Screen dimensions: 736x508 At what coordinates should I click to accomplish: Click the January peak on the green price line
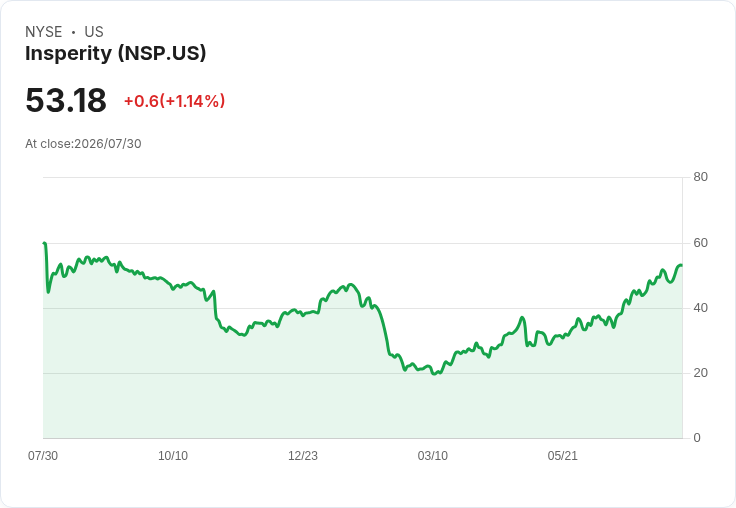(x=351, y=285)
